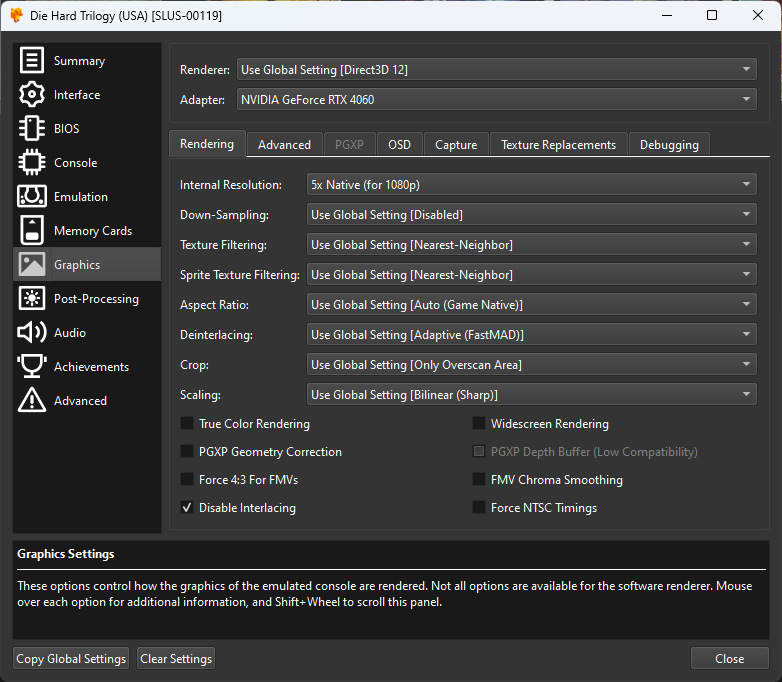The height and width of the screenshot is (682, 782).
Task: Click the Die Hard Trilogy window title
Action: click(126, 15)
